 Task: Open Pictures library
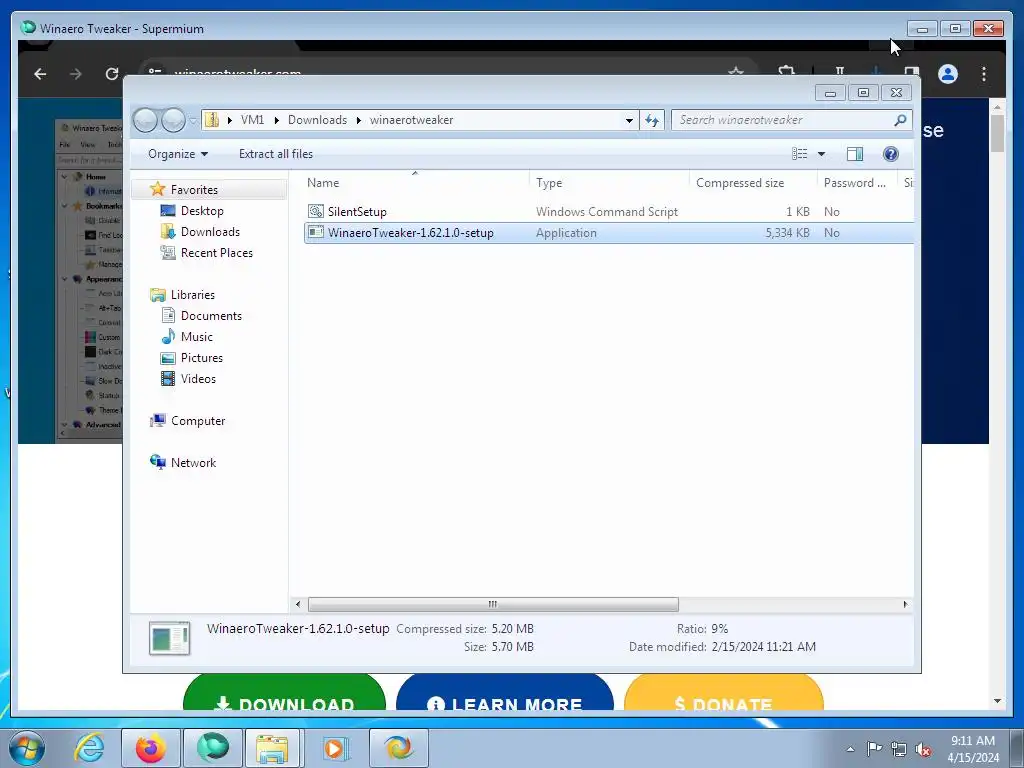click(x=202, y=358)
